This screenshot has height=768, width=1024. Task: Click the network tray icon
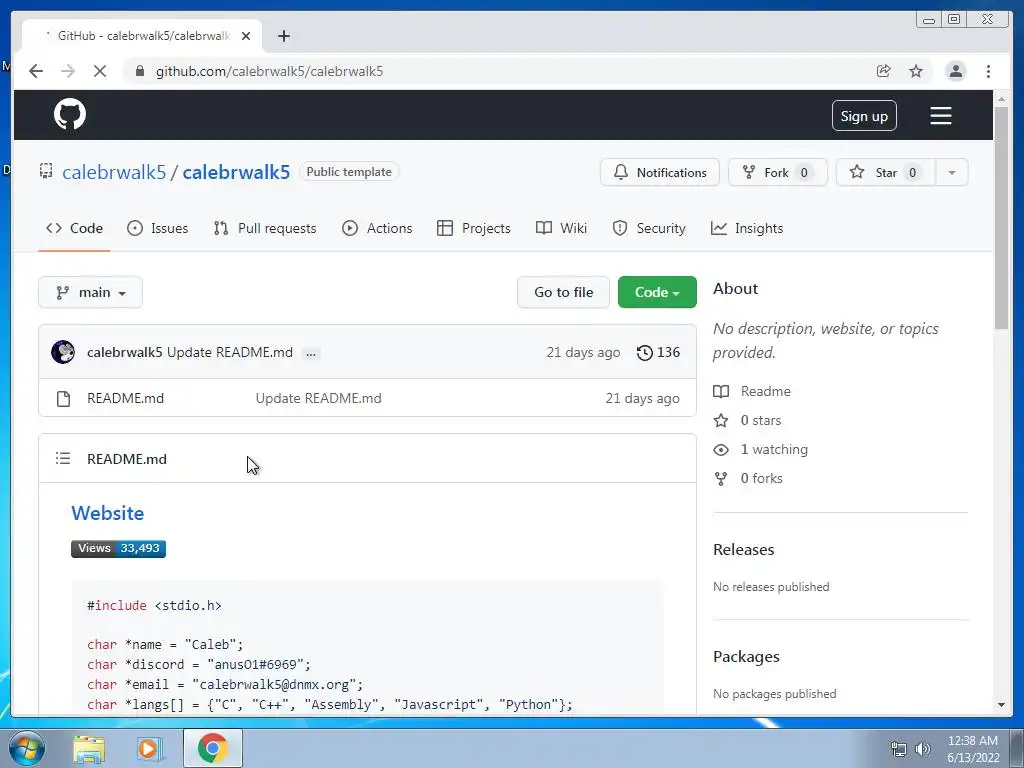click(x=899, y=749)
